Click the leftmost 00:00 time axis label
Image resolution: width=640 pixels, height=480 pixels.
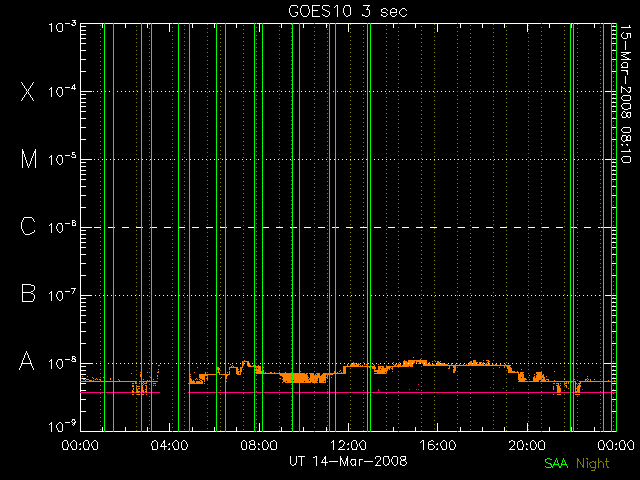point(80,445)
